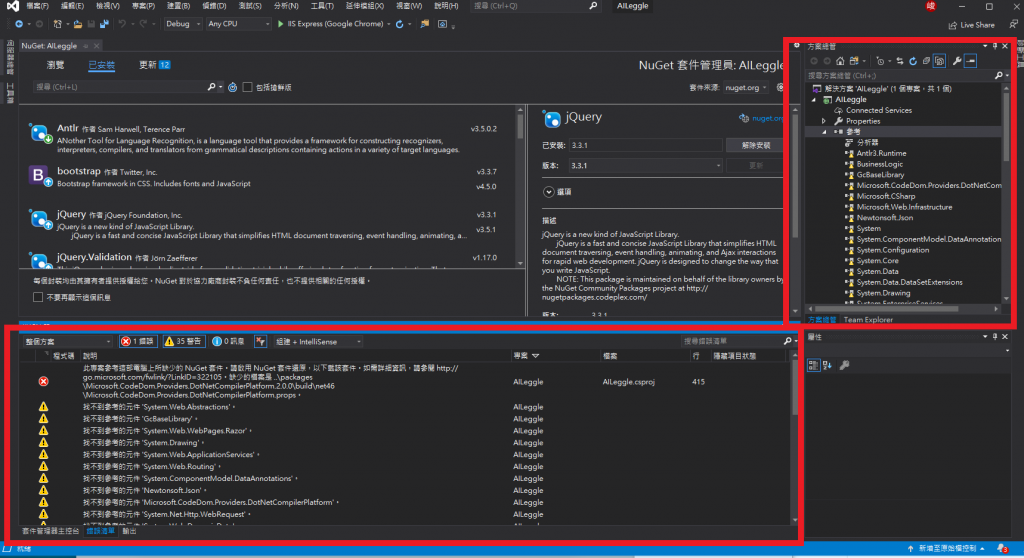Select Newtonsoft.Json reference in Solution Explorer
This screenshot has width=1024, height=558.
[x=884, y=218]
